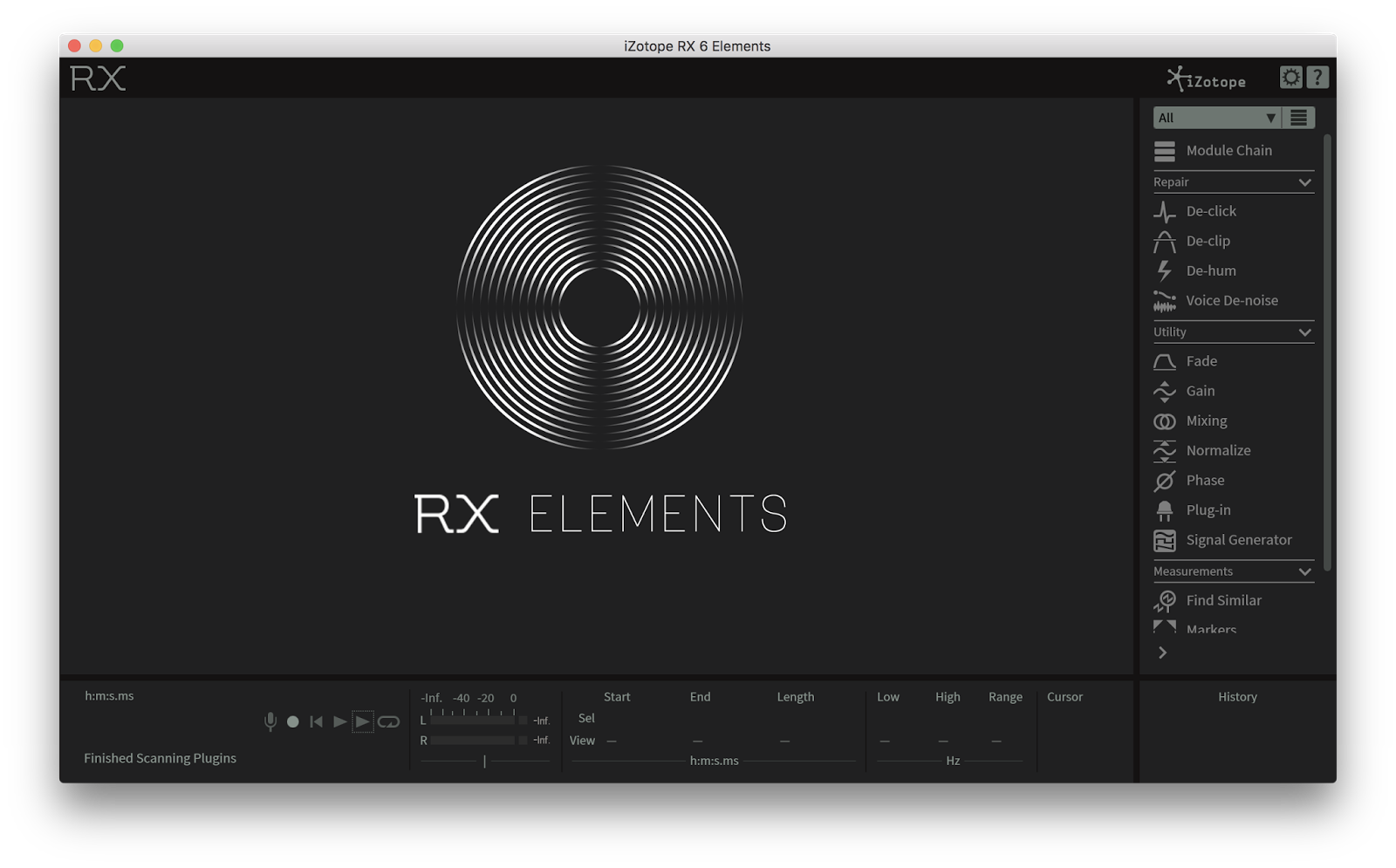Open the Module Chain icon
This screenshot has width=1396, height=868.
1164,151
